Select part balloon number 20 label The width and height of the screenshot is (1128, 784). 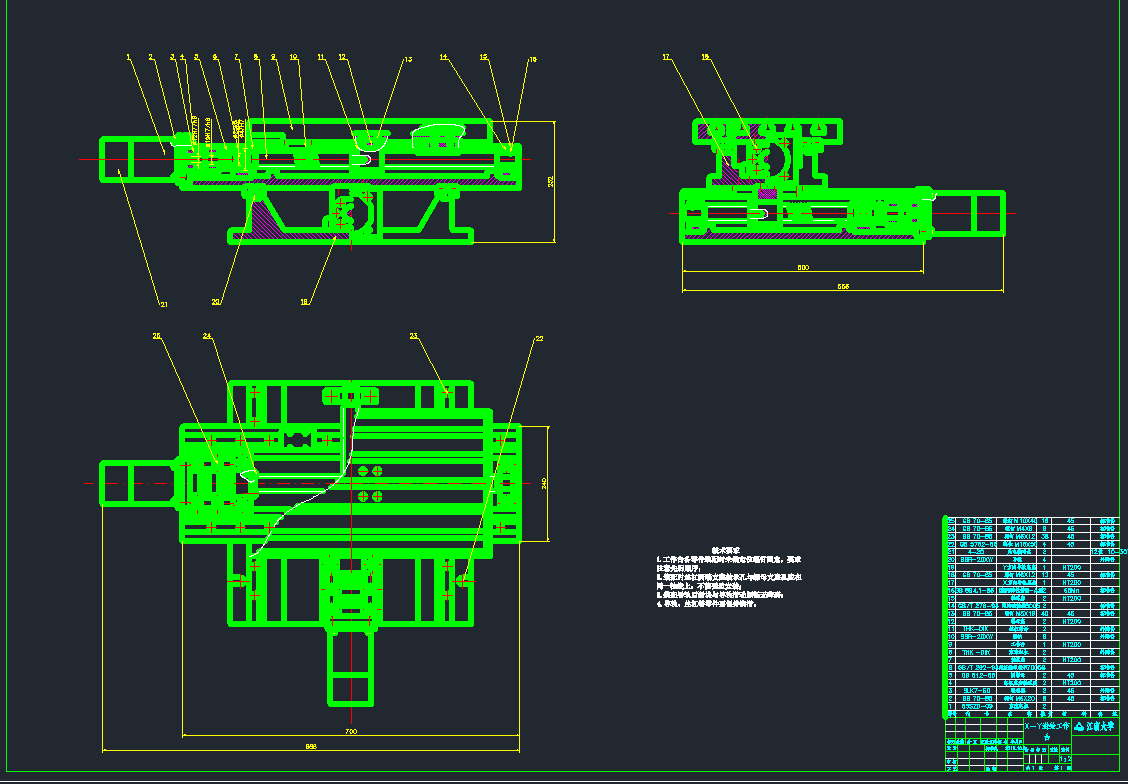(216, 301)
